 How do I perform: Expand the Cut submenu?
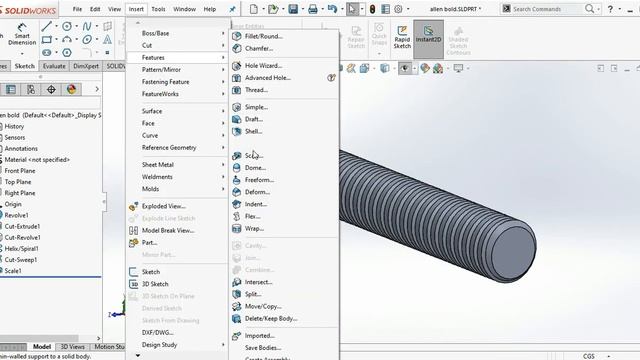pyautogui.click(x=177, y=46)
